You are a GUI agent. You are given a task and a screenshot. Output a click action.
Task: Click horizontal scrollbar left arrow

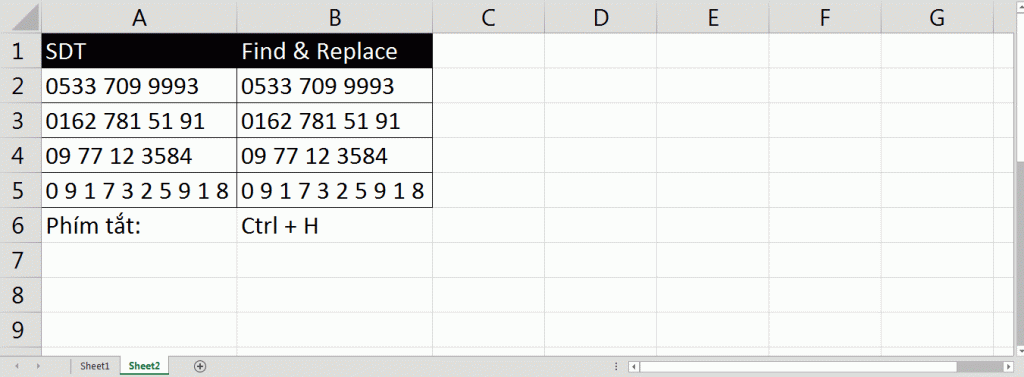633,367
